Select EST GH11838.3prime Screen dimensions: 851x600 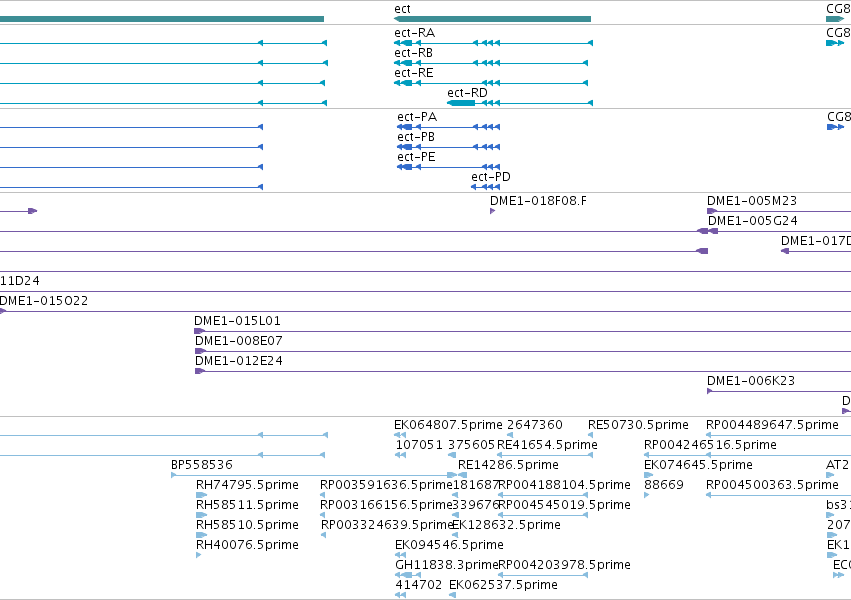click(446, 565)
